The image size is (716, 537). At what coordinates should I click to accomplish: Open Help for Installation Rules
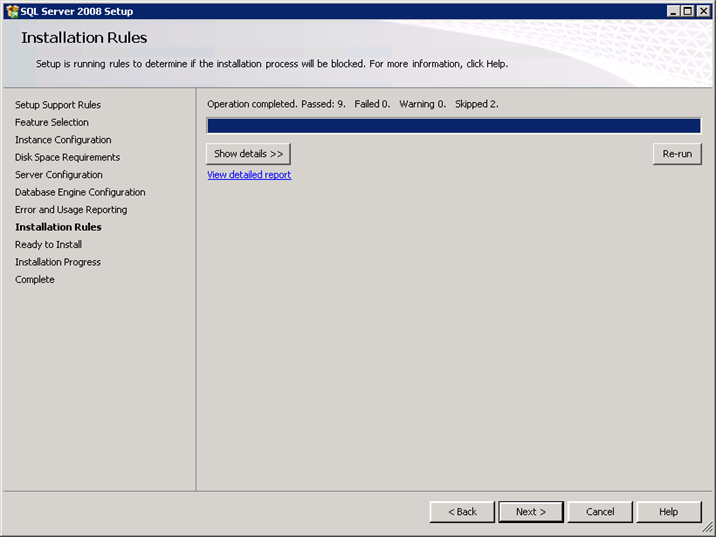coord(669,512)
